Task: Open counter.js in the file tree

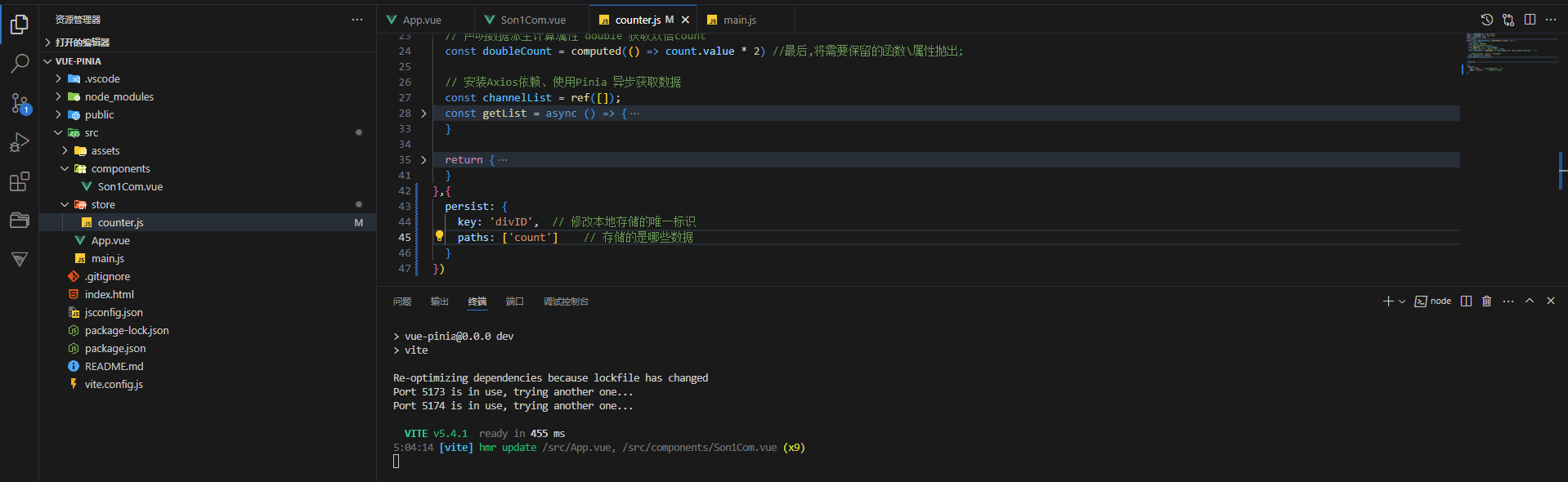Action: coord(208,223)
